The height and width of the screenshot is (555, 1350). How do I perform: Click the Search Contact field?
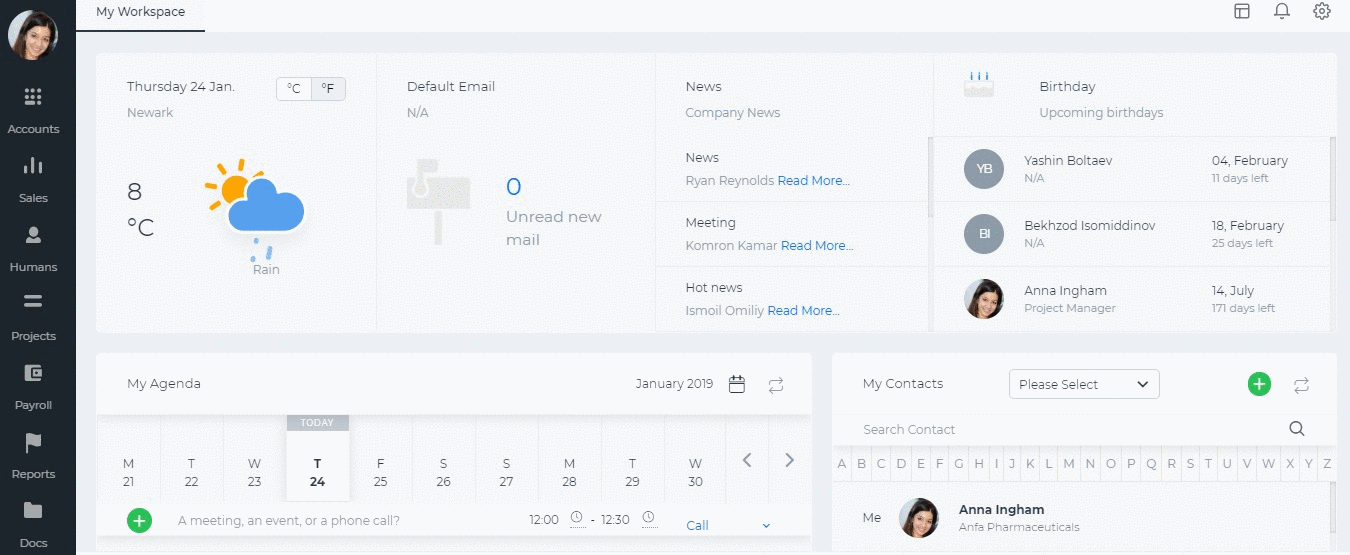[1070, 429]
